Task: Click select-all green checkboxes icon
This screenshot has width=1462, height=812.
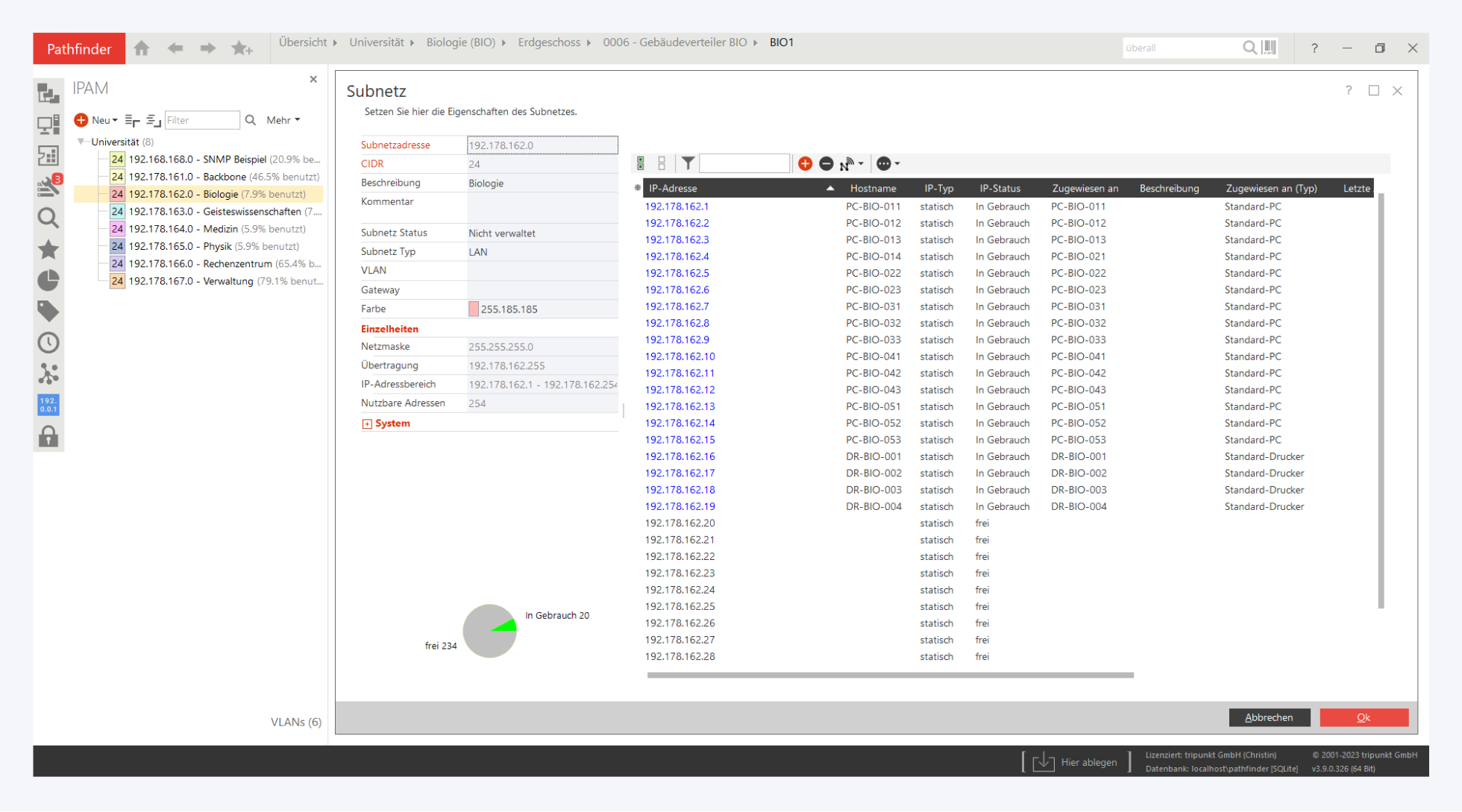Action: [641, 163]
